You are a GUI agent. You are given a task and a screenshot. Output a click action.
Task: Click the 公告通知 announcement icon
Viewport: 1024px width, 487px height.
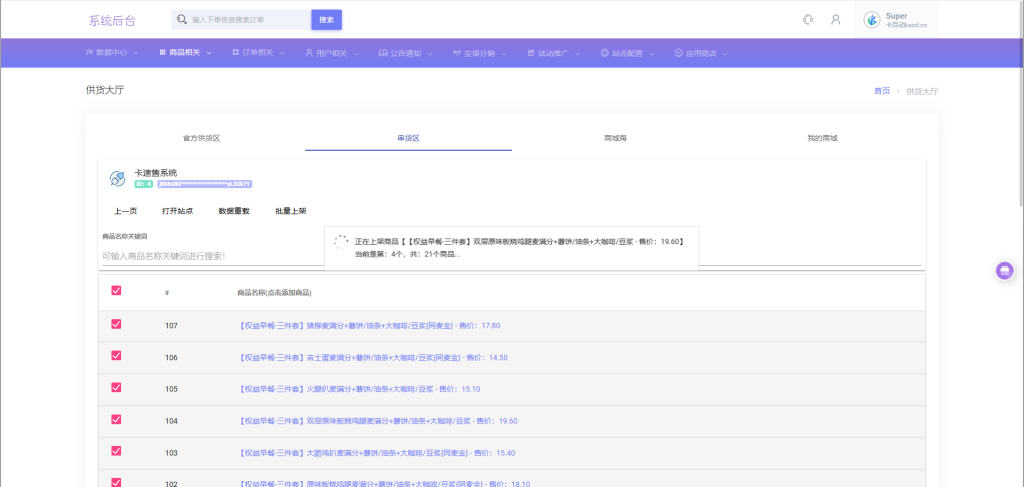[383, 52]
